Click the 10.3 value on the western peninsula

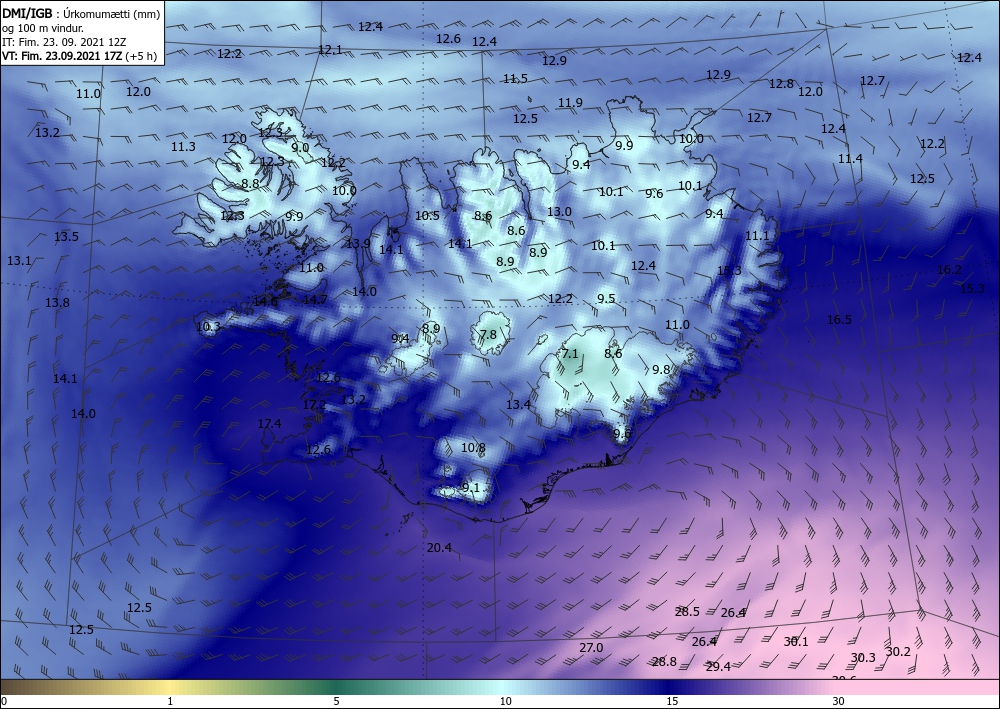[x=209, y=327]
